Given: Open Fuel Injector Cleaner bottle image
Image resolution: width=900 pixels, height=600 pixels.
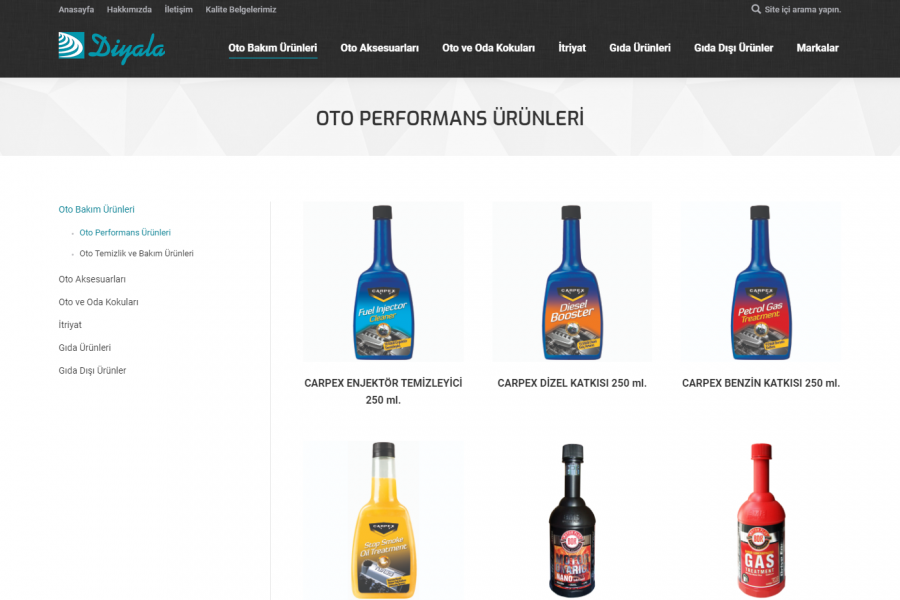Looking at the screenshot, I should (383, 282).
